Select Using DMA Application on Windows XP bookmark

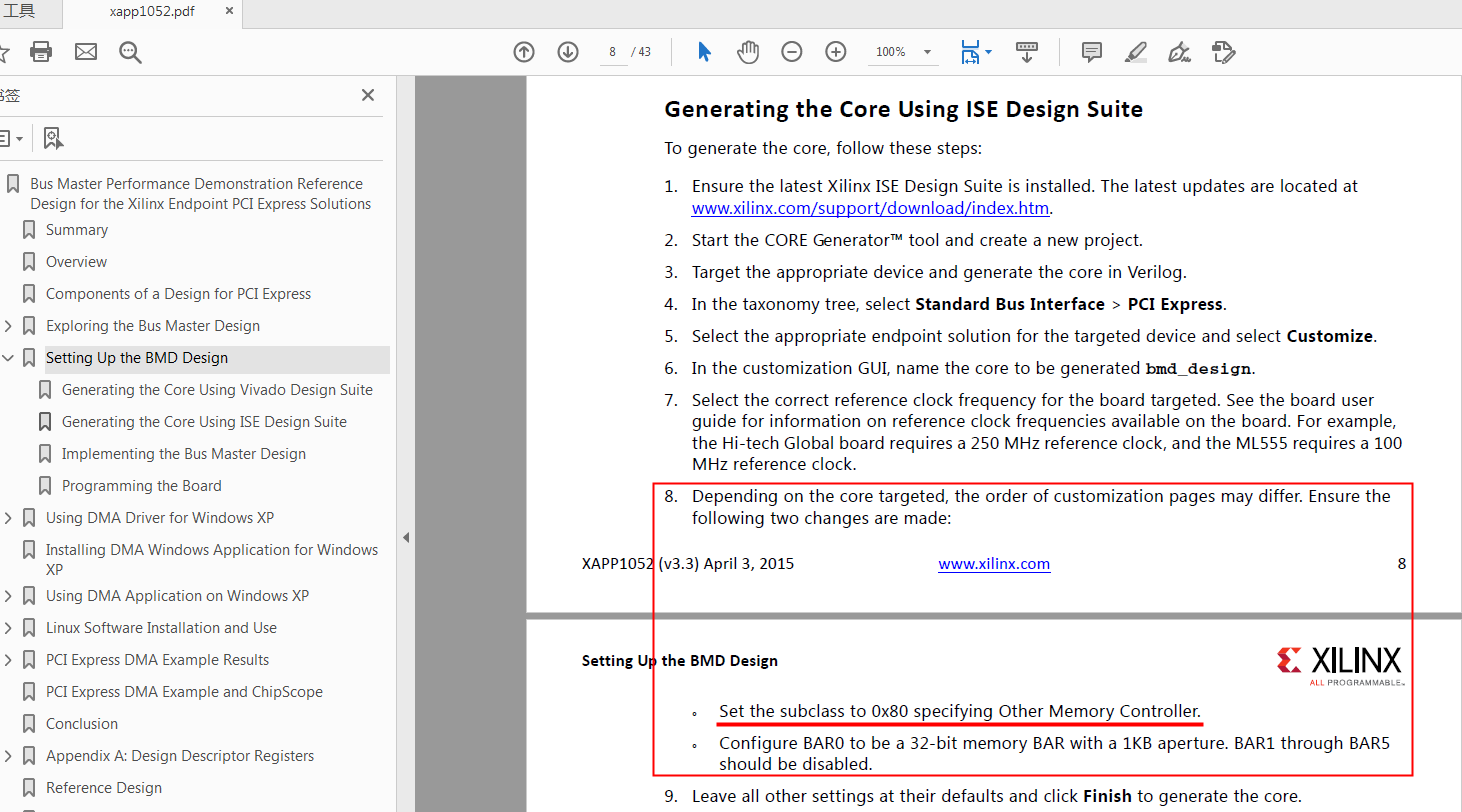(177, 596)
